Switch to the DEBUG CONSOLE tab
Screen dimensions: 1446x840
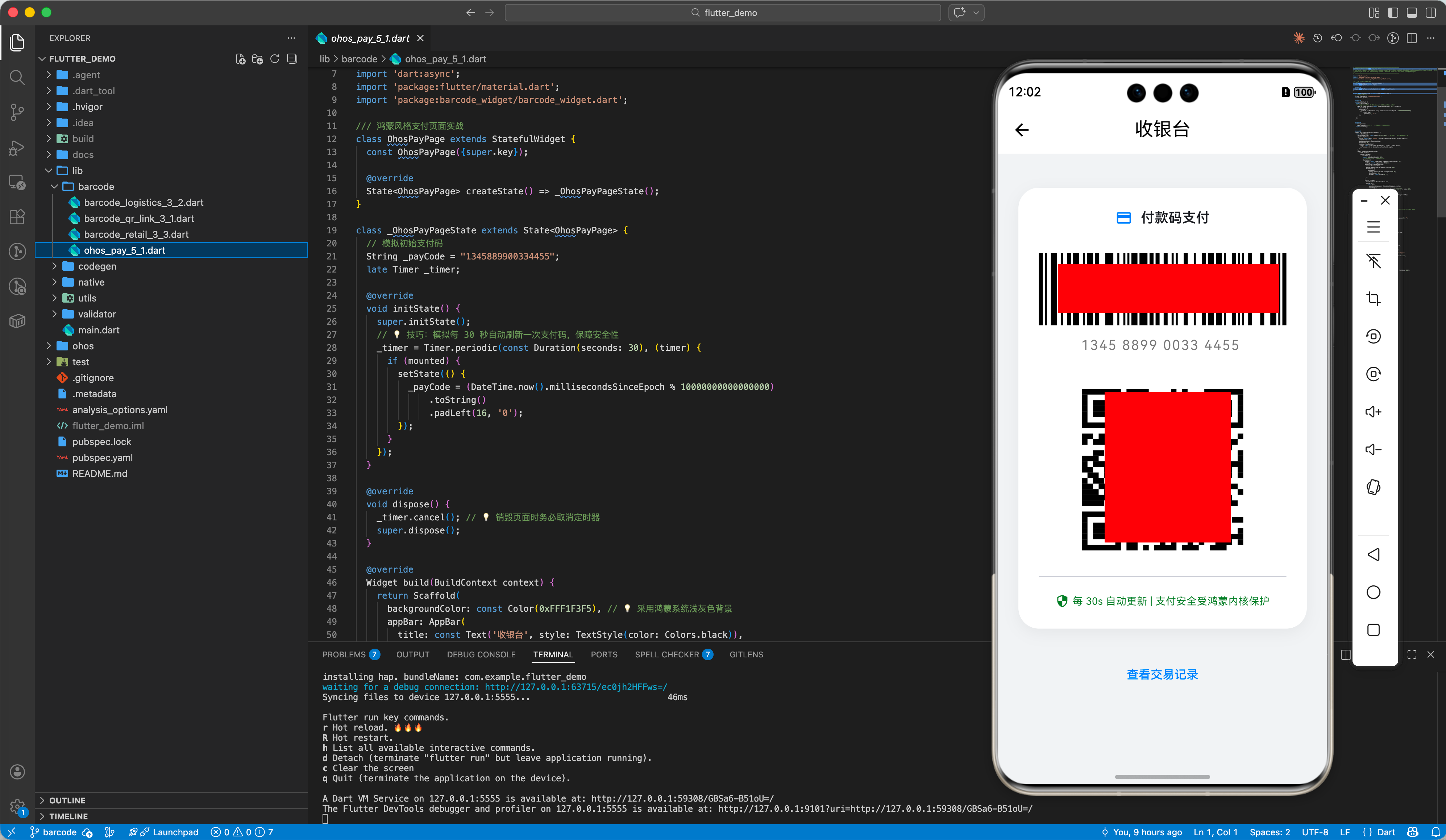click(481, 655)
